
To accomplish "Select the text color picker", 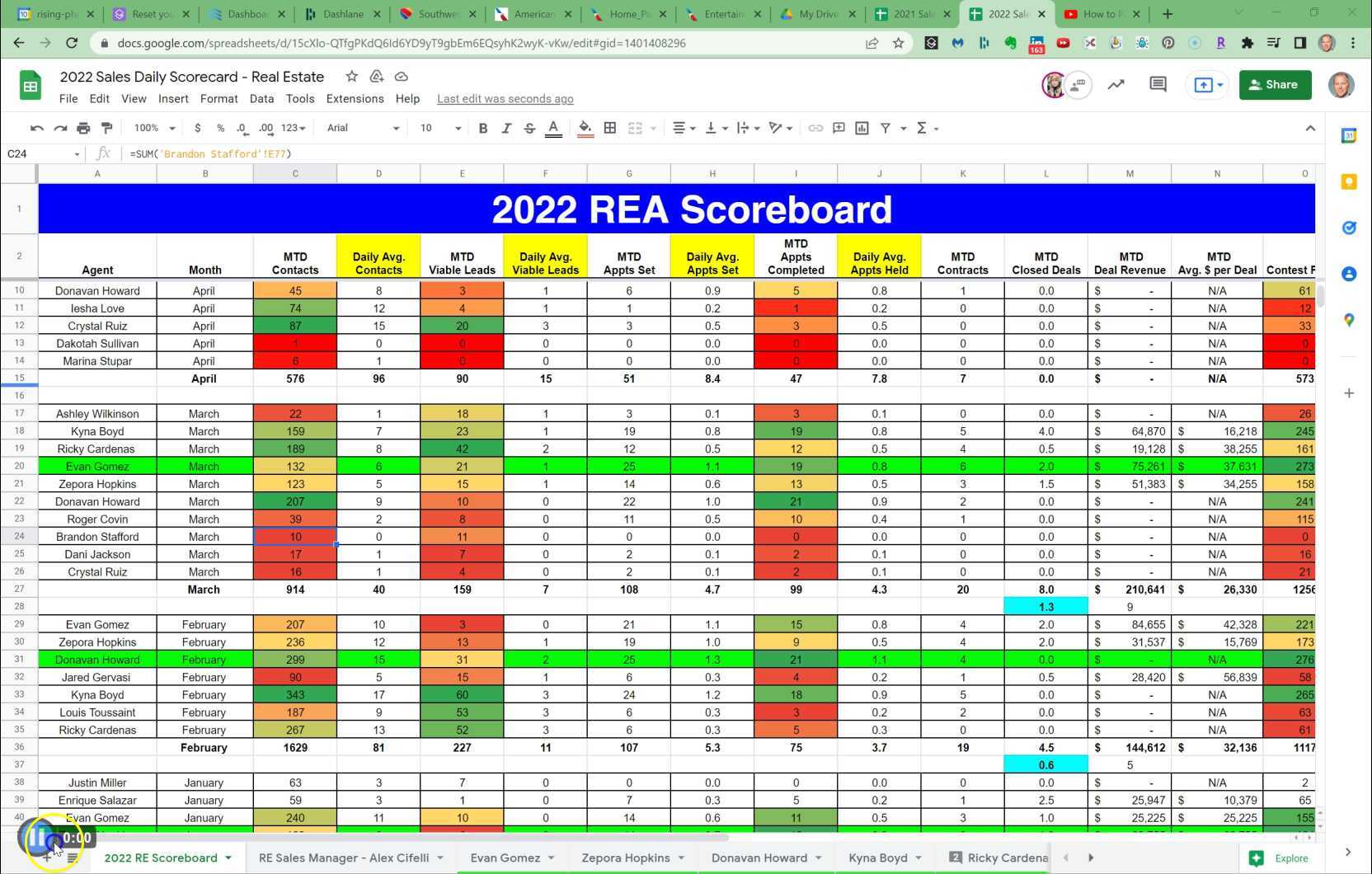I will click(553, 128).
